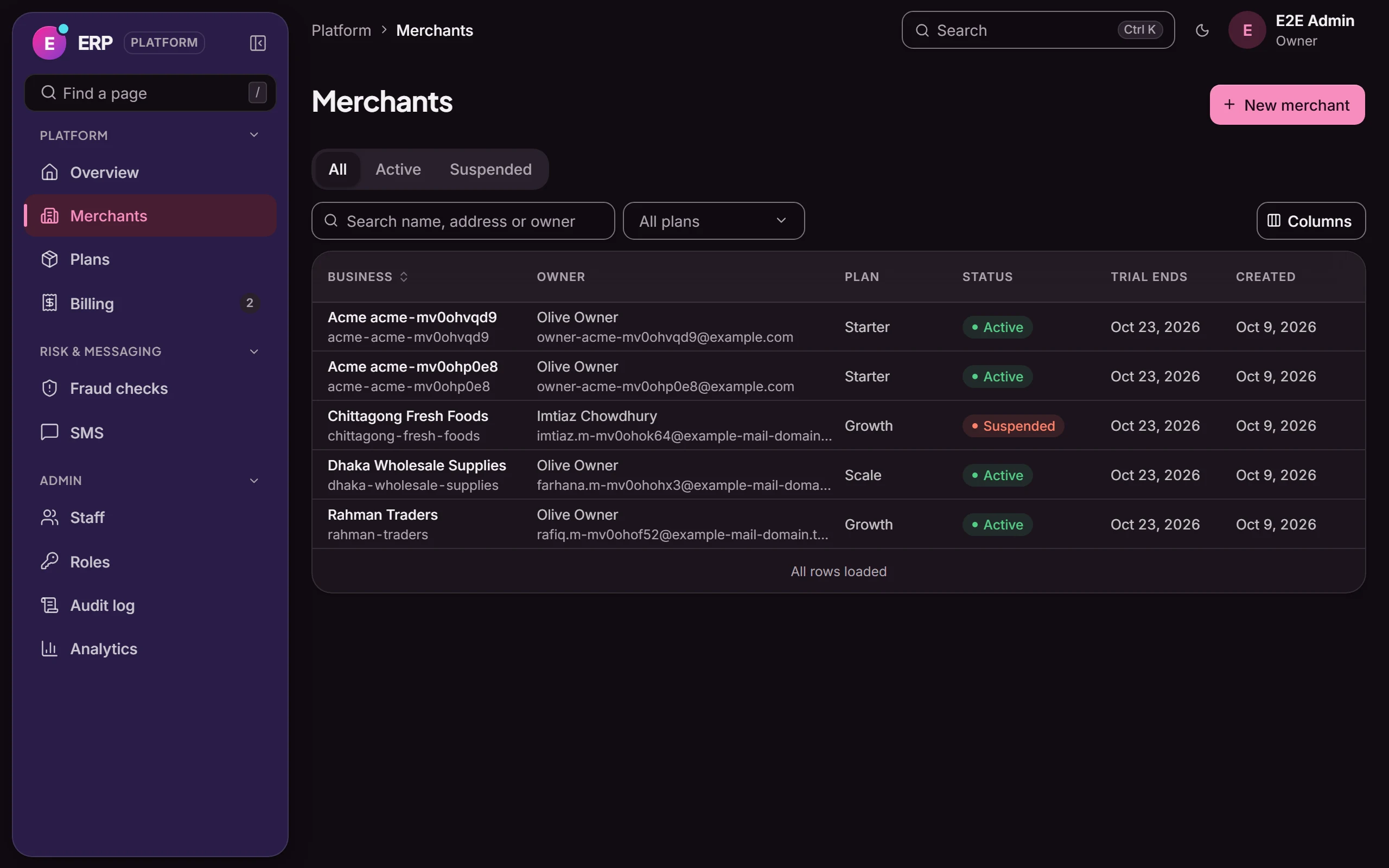Screen dimensions: 1389x868
Task: Open the Acme acme-mv0ohp0e8 merchant row
Action: (x=839, y=376)
